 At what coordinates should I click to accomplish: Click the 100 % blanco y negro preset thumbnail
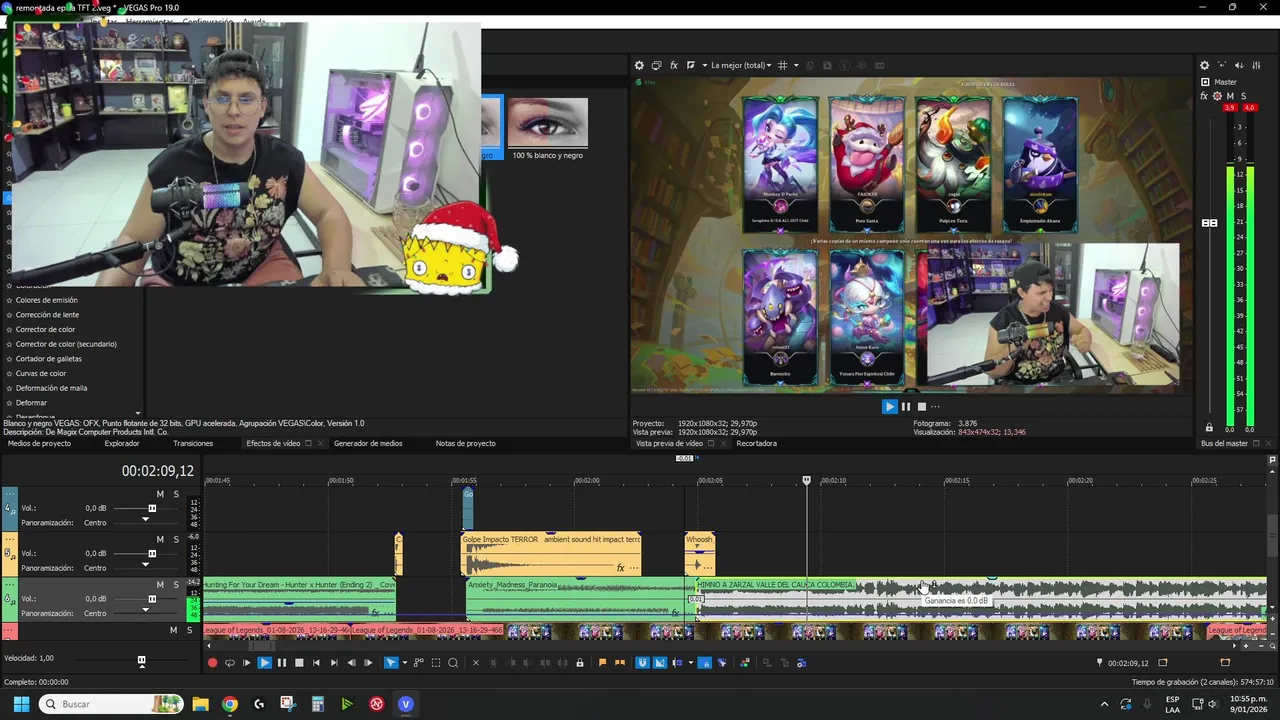click(547, 123)
